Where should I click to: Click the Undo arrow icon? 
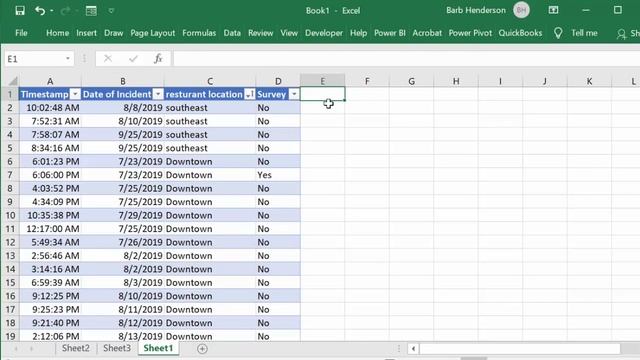click(x=40, y=11)
